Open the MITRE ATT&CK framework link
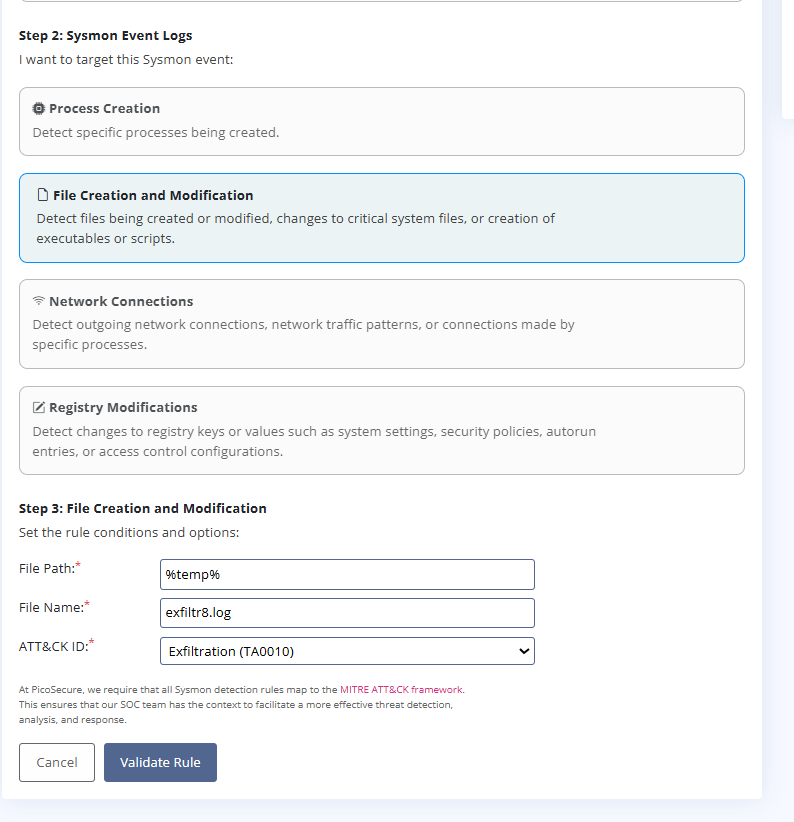 [x=401, y=690]
